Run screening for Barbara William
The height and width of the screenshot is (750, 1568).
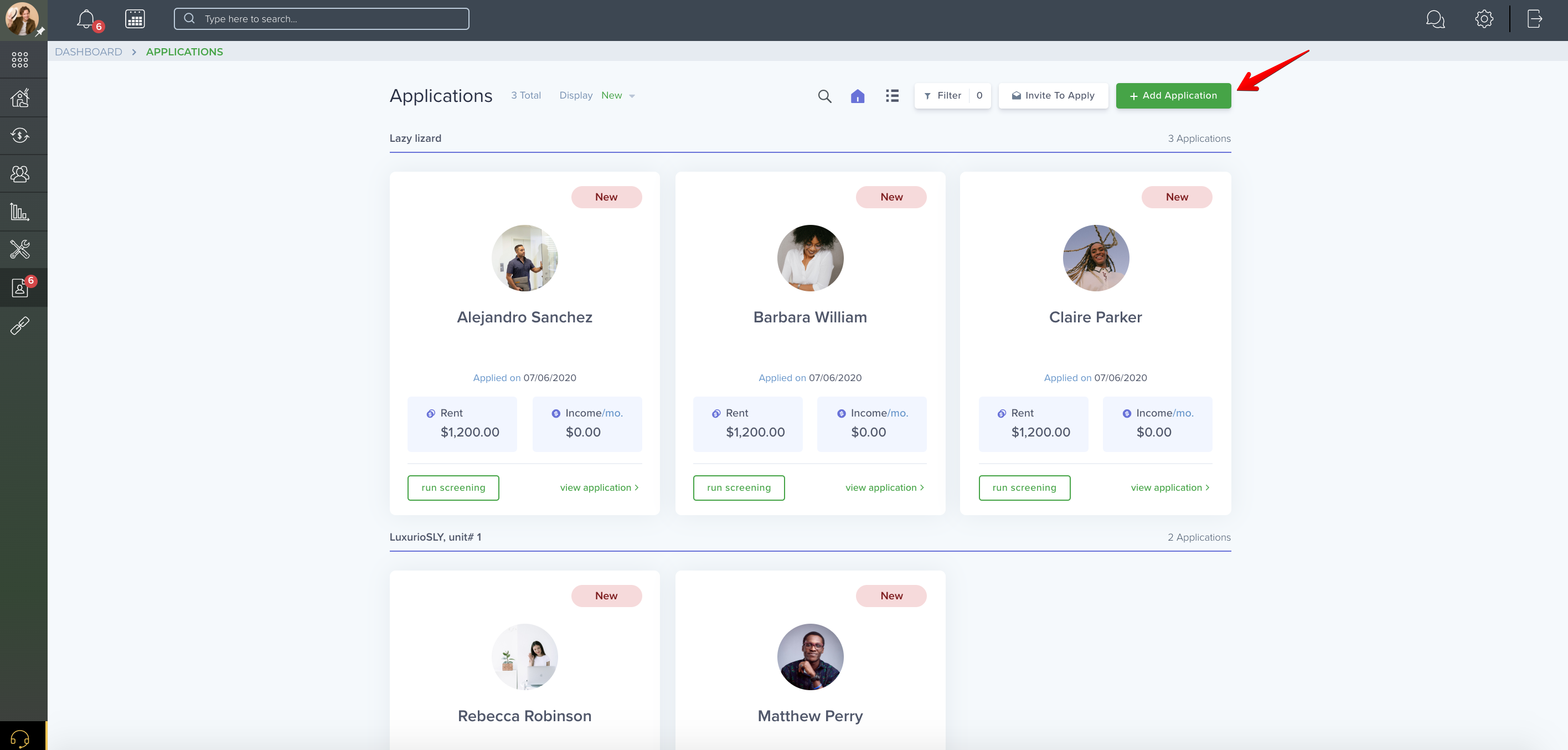(739, 487)
